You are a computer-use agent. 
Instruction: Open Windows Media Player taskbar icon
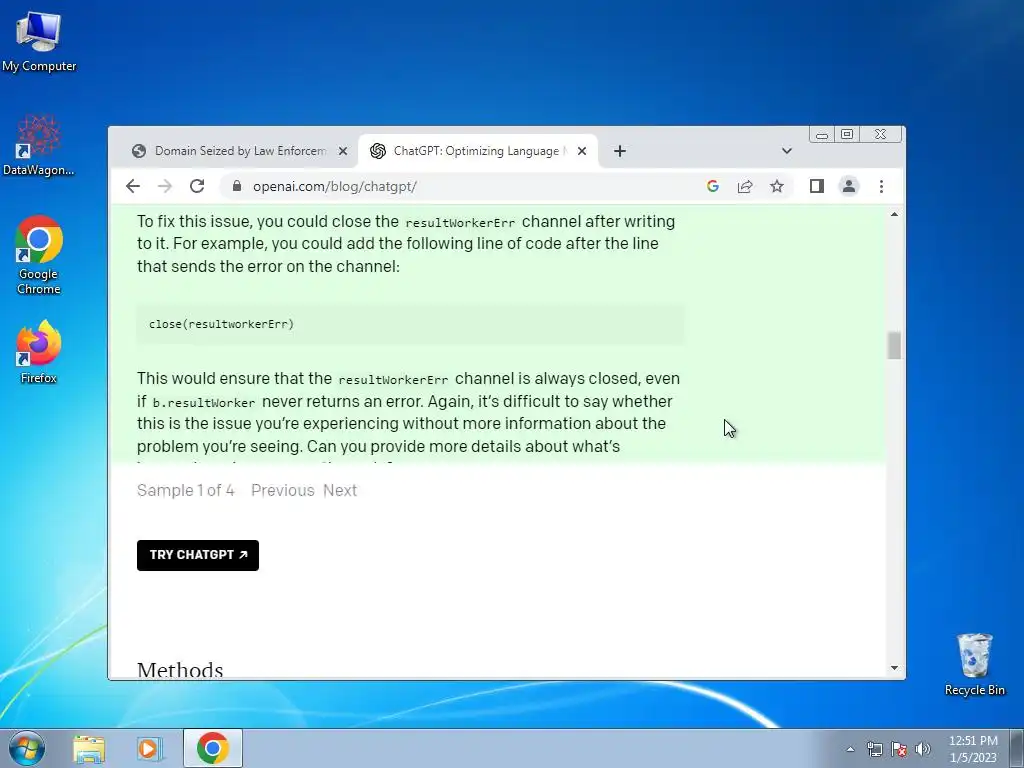(150, 748)
